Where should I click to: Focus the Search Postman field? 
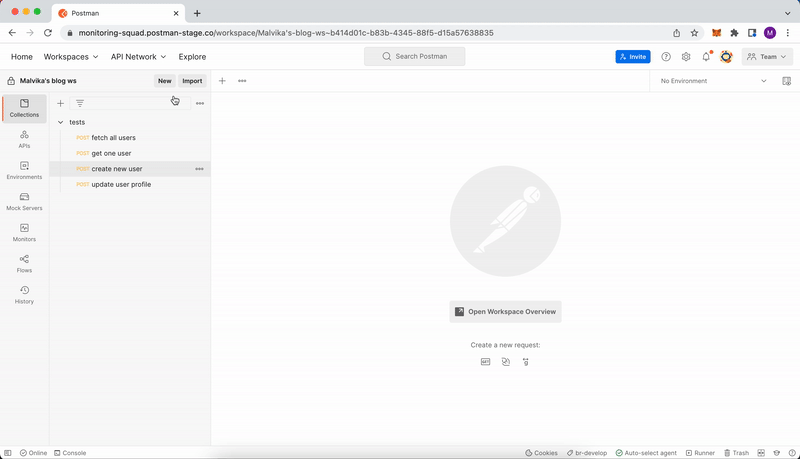[414, 57]
